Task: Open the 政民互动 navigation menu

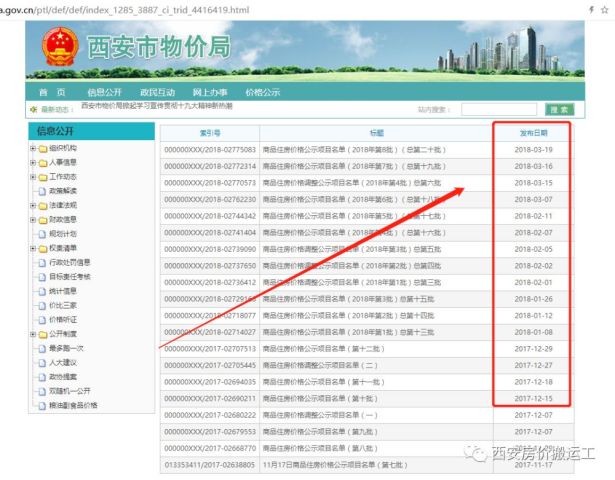Action: pos(157,93)
